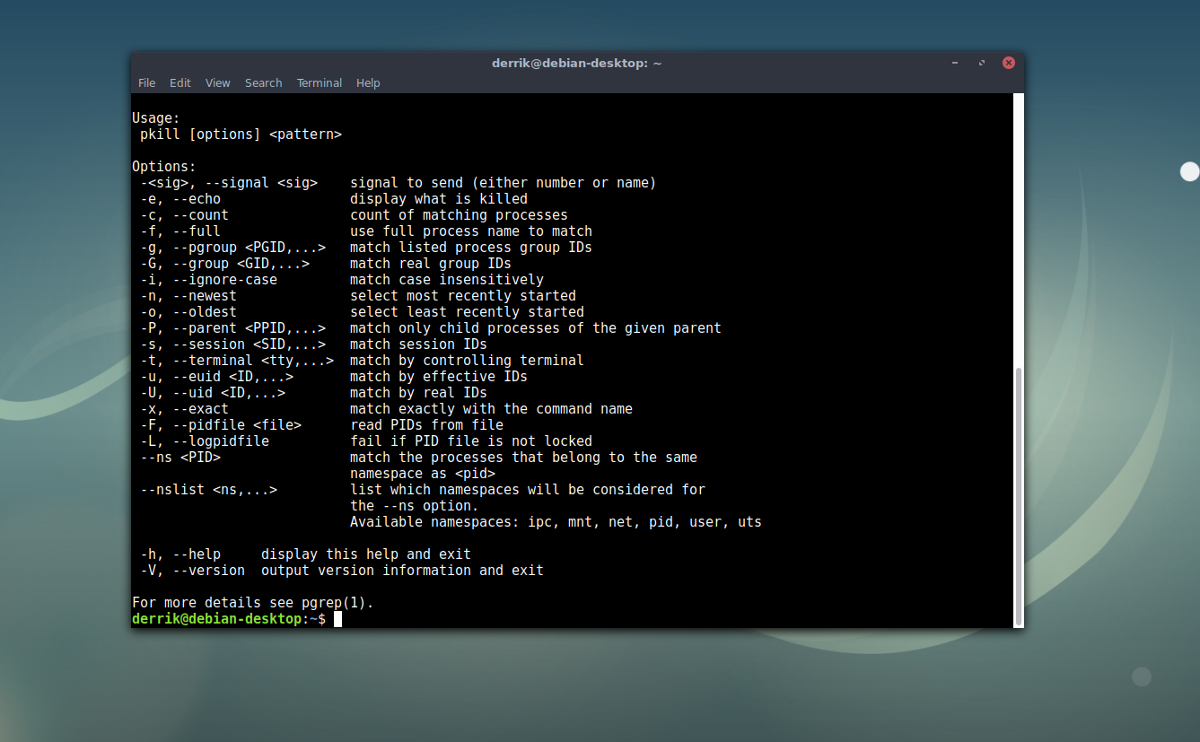Click the window title bar text

click(x=577, y=62)
